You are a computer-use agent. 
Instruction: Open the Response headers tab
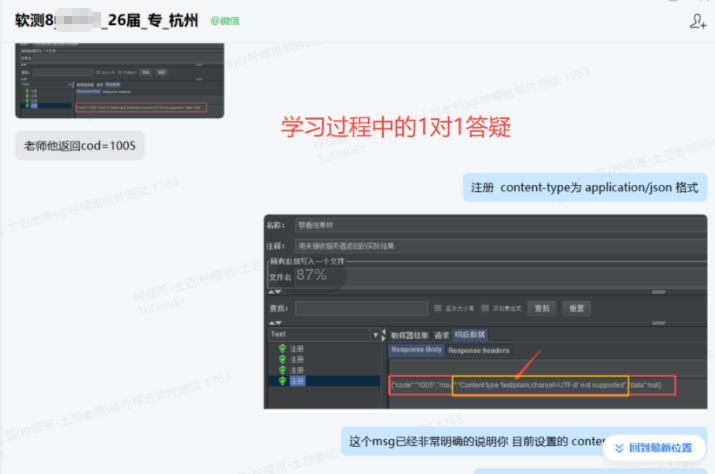(x=478, y=351)
